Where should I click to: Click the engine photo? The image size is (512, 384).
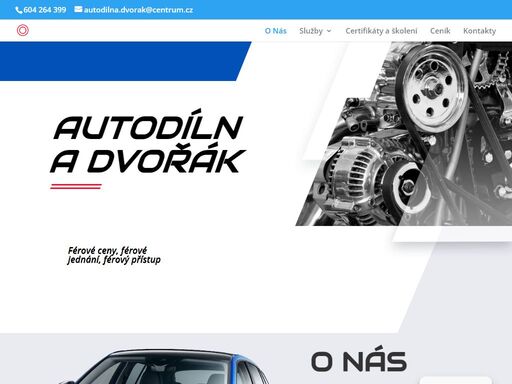coord(404,134)
